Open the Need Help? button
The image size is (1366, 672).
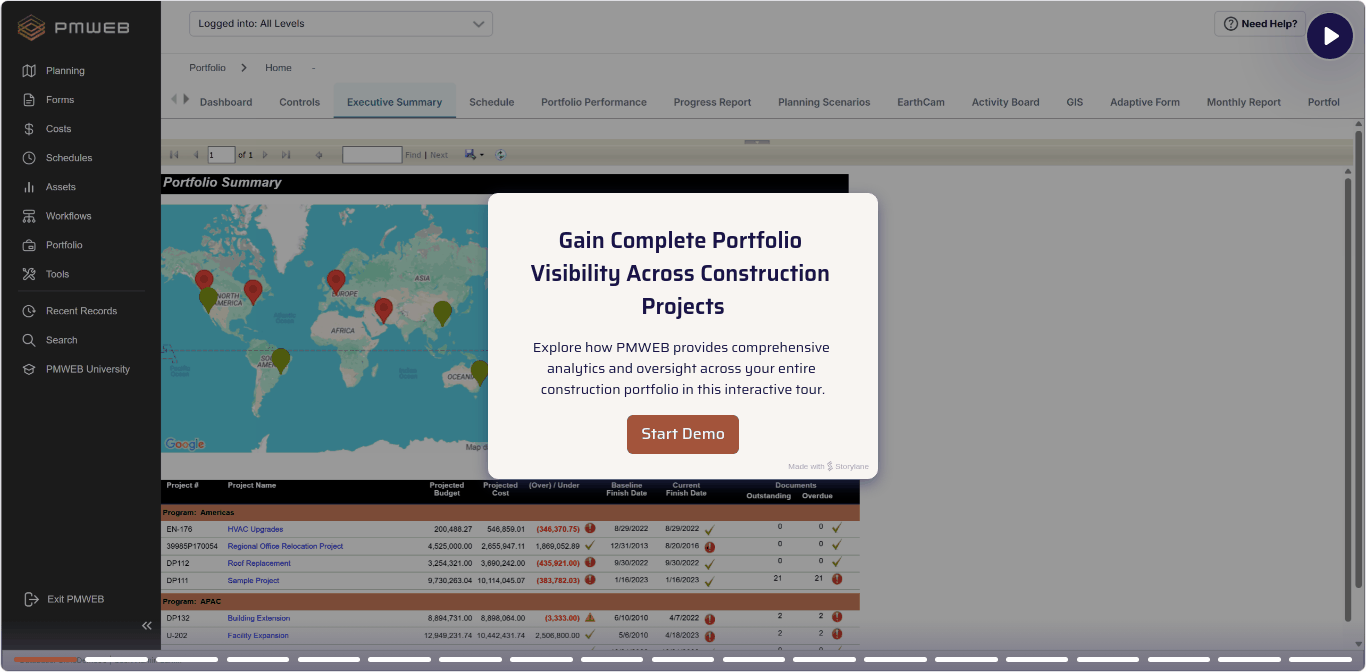tap(1260, 24)
